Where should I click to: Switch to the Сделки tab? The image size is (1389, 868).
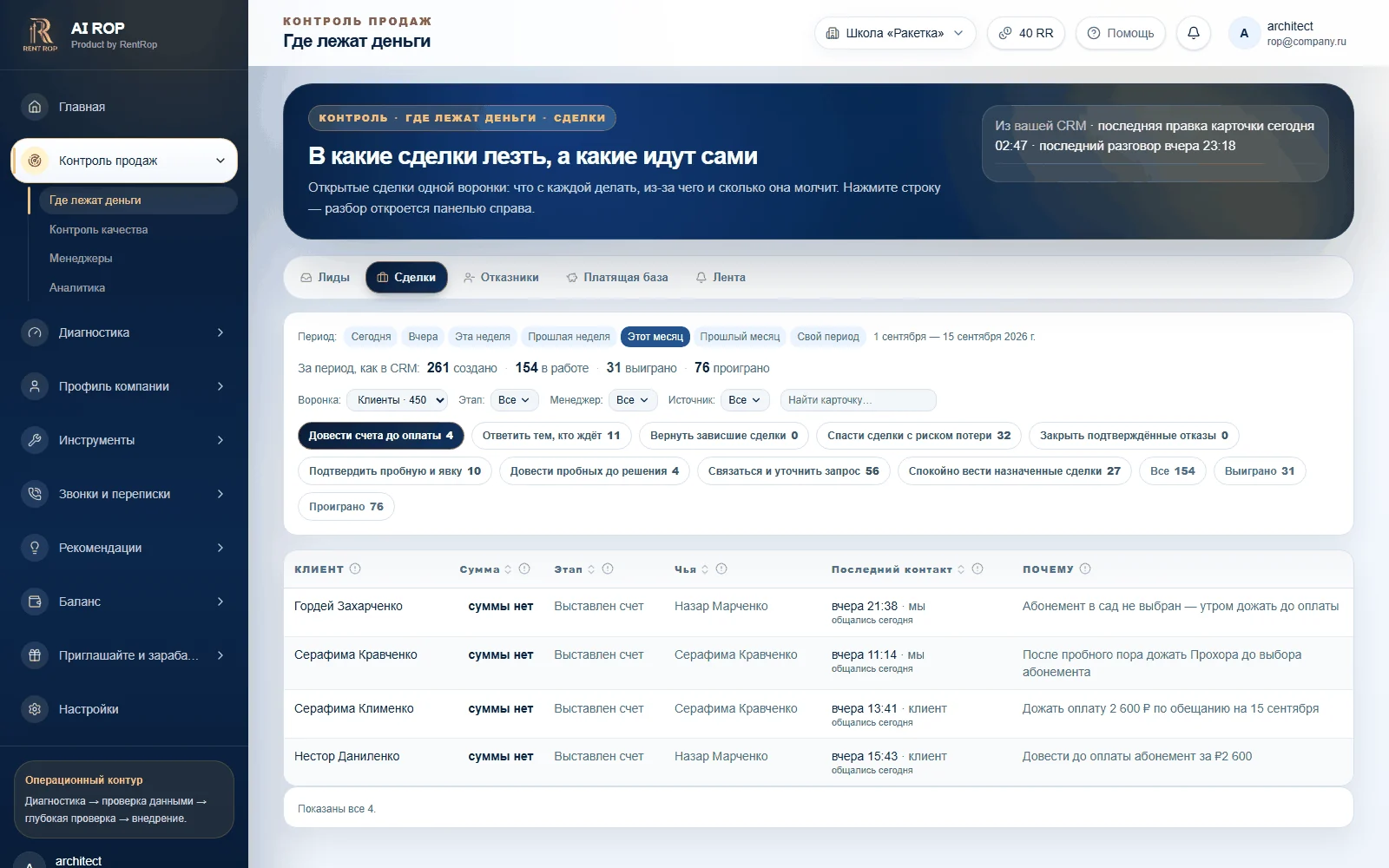406,278
